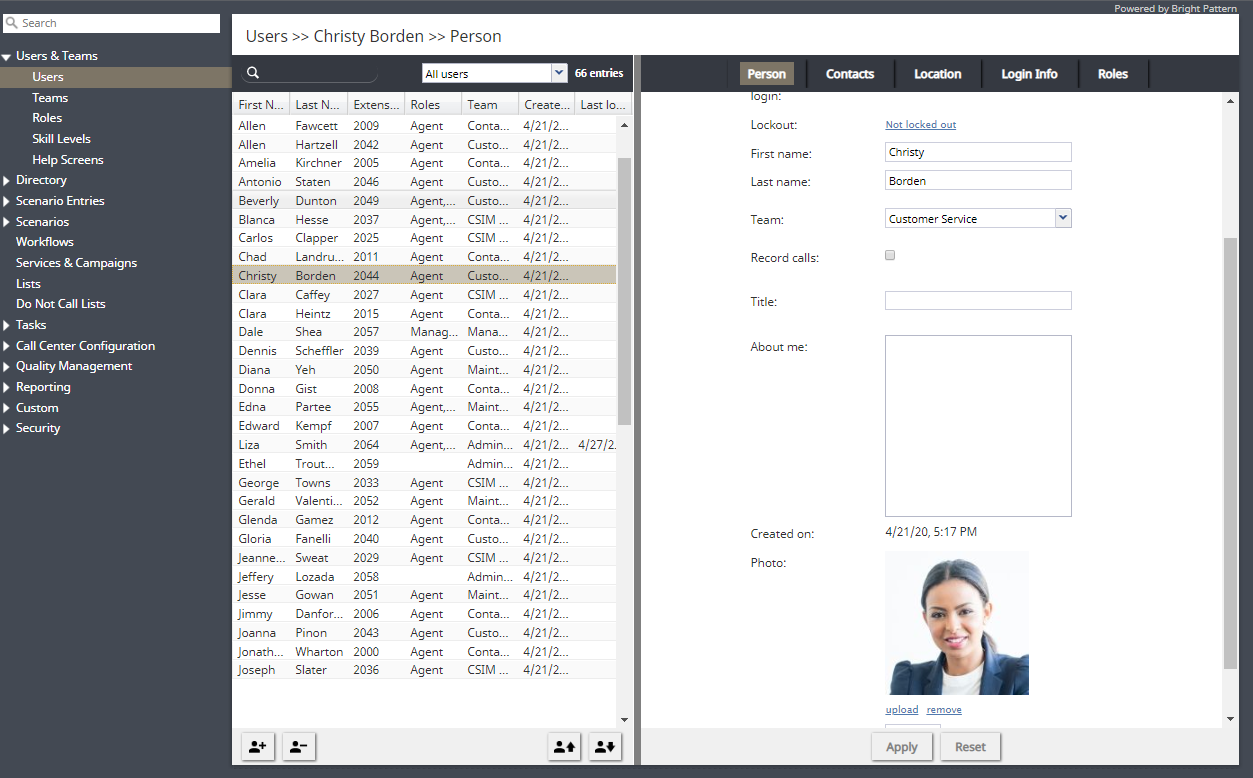
Task: Click the magnifier icon in user list search
Action: [x=253, y=73]
